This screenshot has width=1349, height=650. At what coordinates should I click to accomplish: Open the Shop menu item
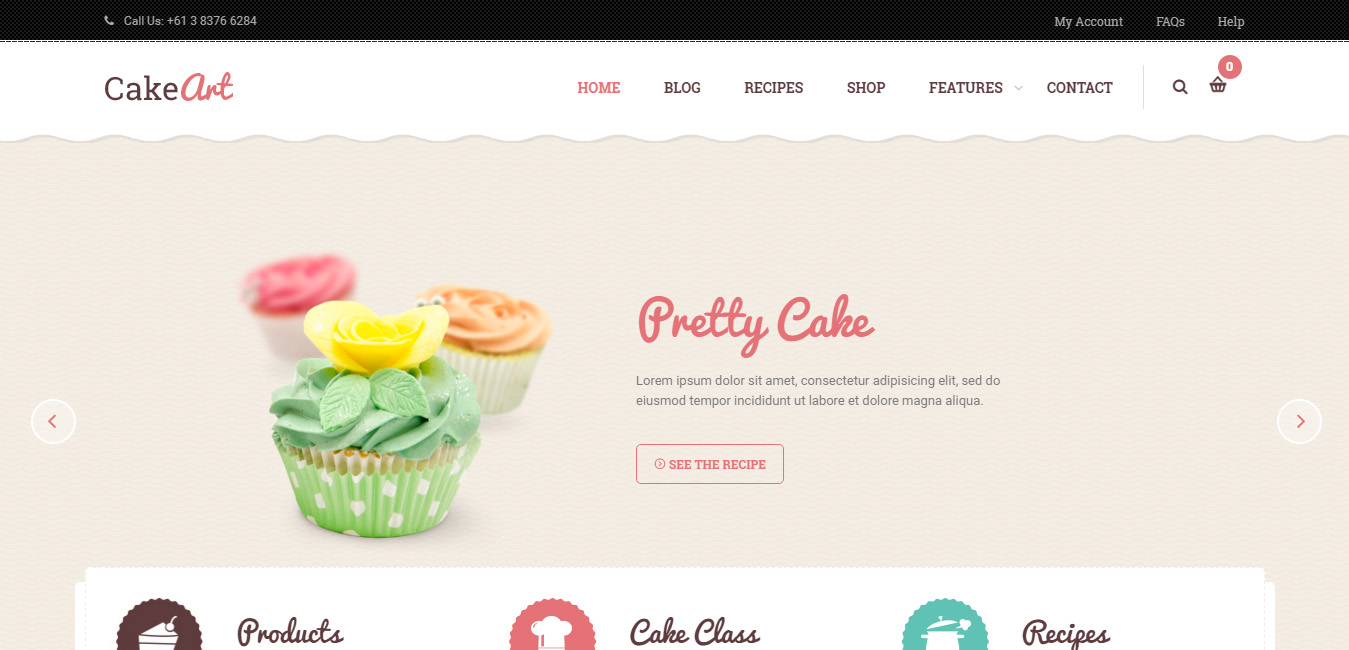click(866, 88)
